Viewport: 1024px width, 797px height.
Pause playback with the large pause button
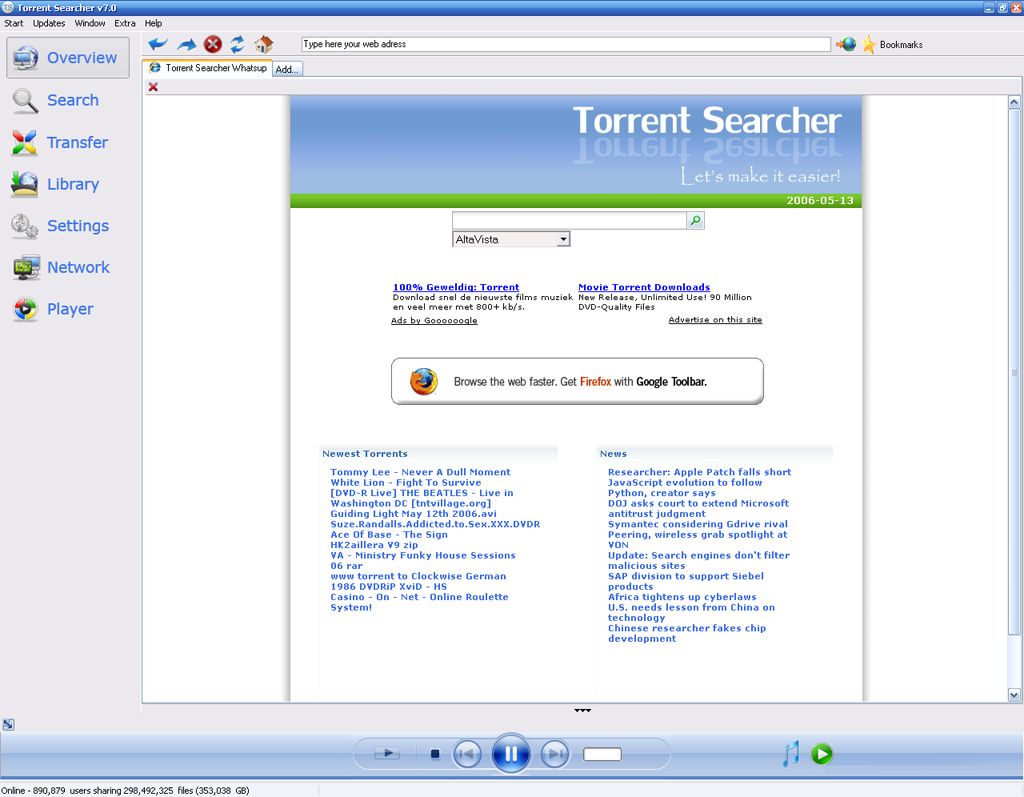pos(510,753)
